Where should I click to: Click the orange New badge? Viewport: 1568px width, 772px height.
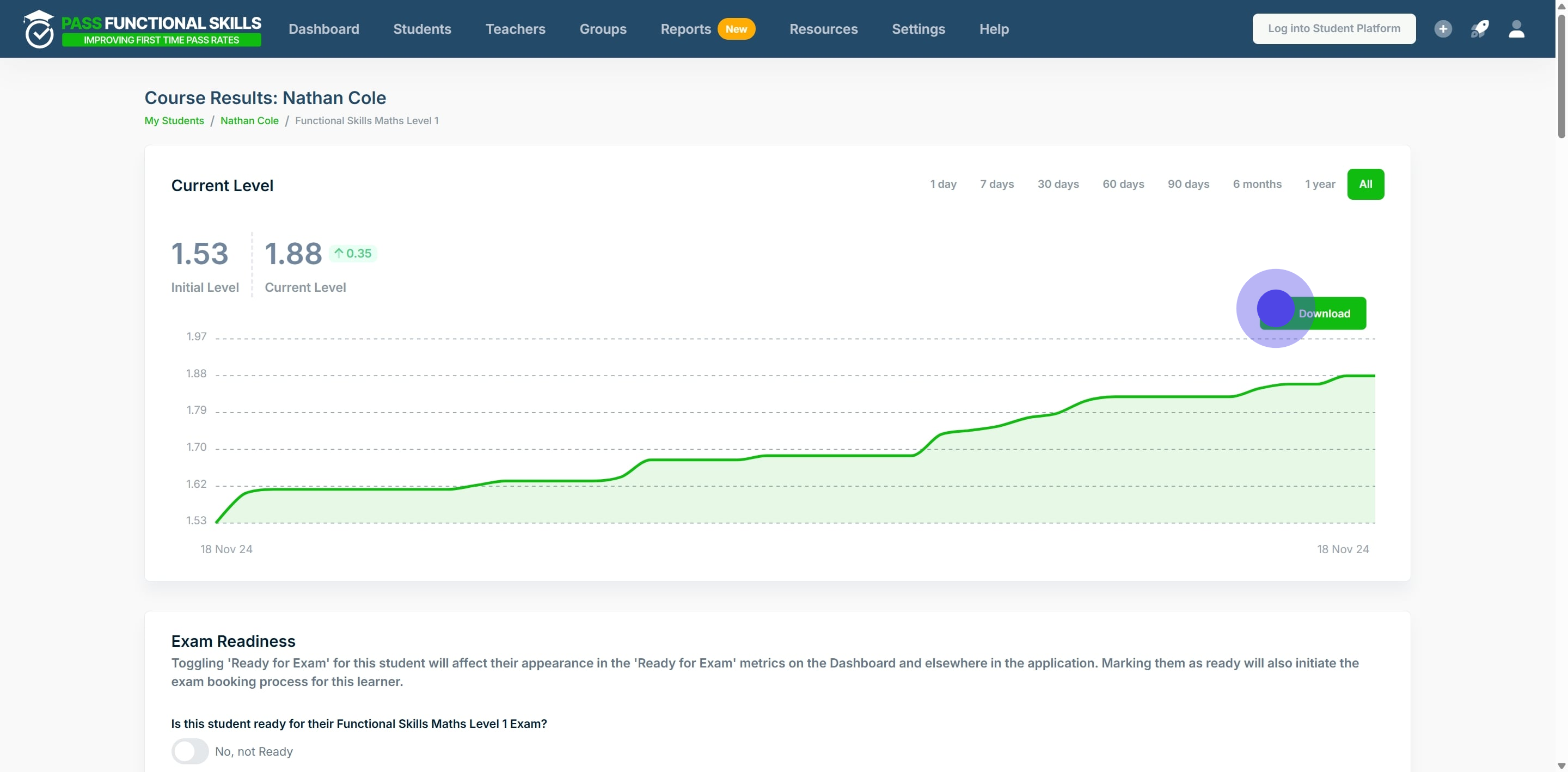(736, 29)
